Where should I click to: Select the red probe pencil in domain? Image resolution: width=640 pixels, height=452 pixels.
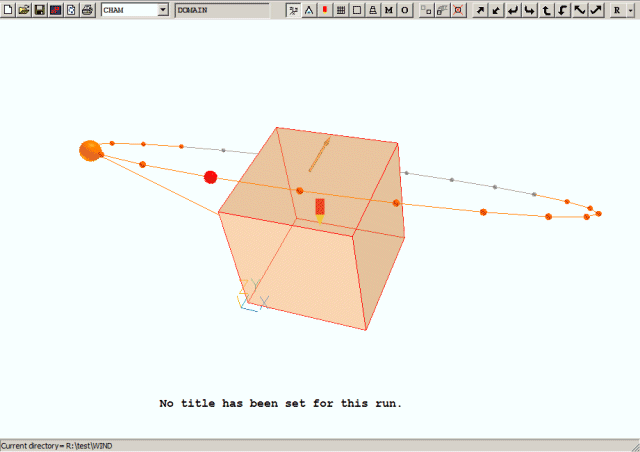pyautogui.click(x=320, y=211)
